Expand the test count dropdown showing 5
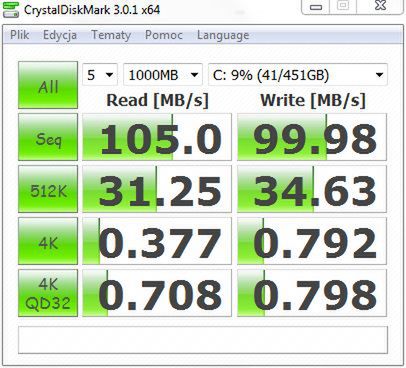Viewport: 406px width, 368px height. coord(100,75)
